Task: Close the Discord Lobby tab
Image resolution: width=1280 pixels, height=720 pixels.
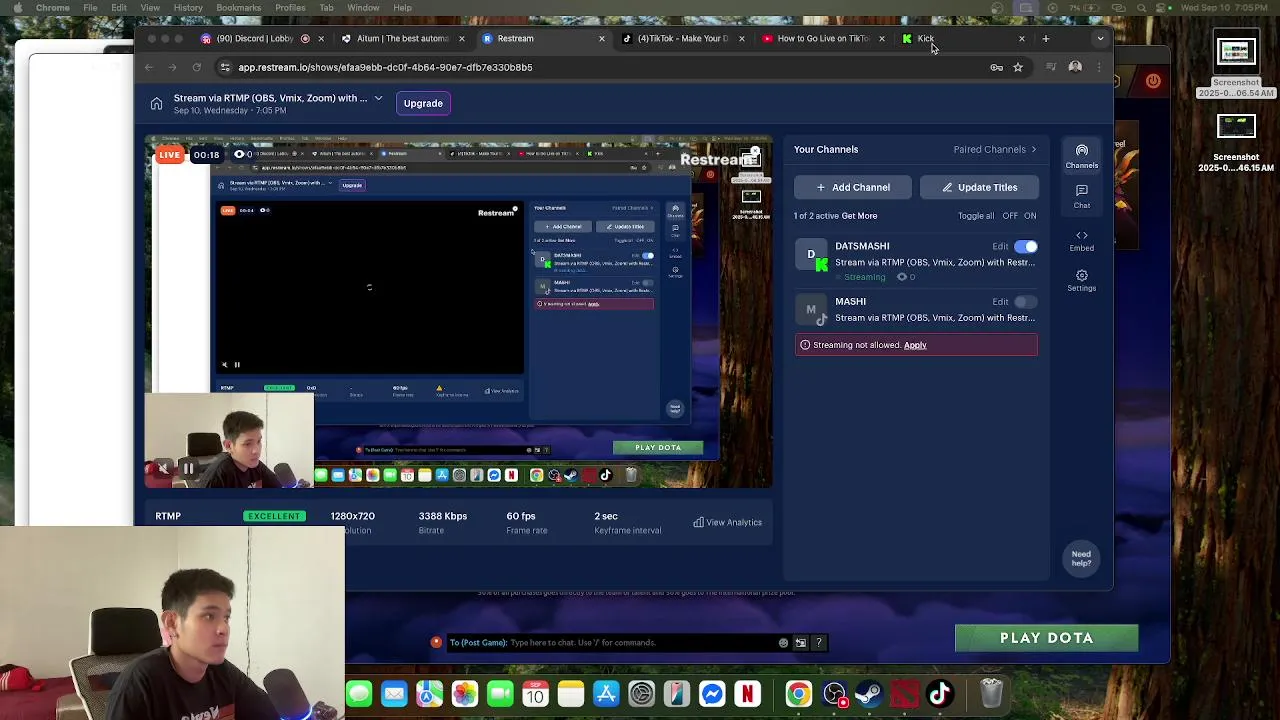Action: (x=321, y=38)
